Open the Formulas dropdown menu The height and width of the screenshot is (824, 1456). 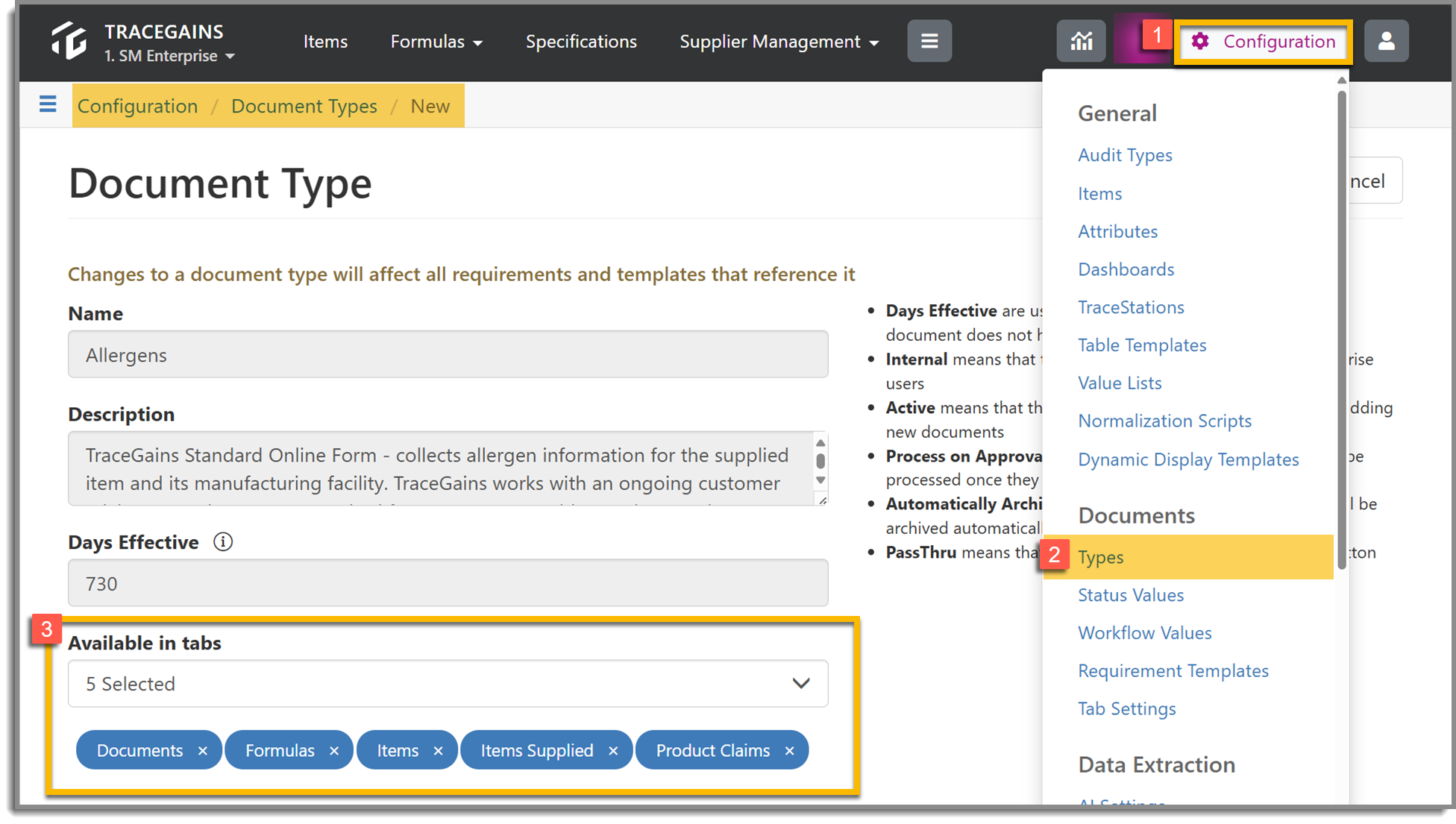click(x=436, y=42)
